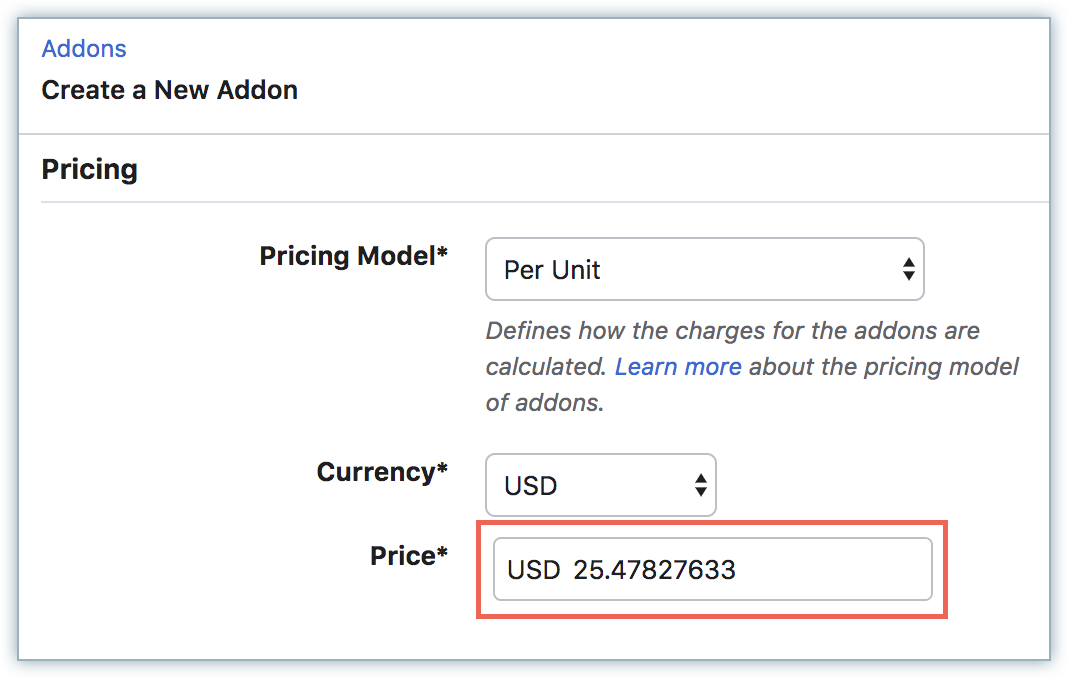Click the Pricing Model dropdown arrows
Image resolution: width=1068 pixels, height=678 pixels.
908,269
